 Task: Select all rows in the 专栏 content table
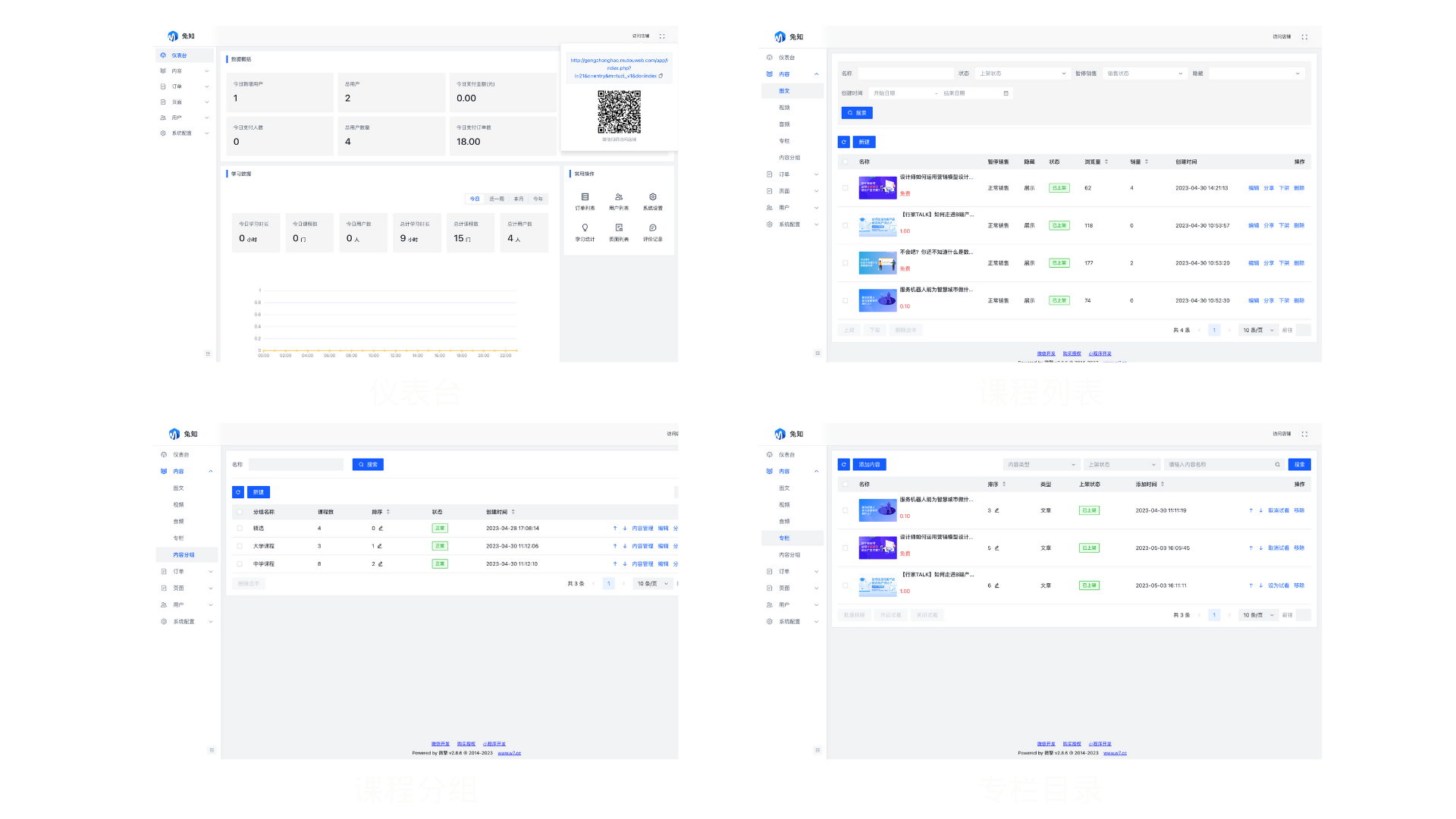846,484
